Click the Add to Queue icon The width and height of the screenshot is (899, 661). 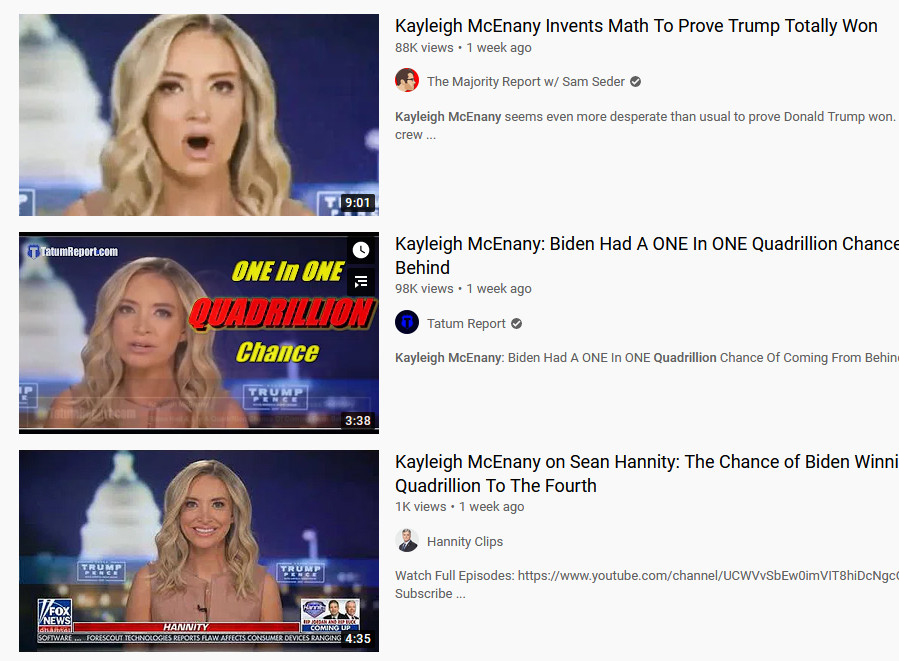361,281
